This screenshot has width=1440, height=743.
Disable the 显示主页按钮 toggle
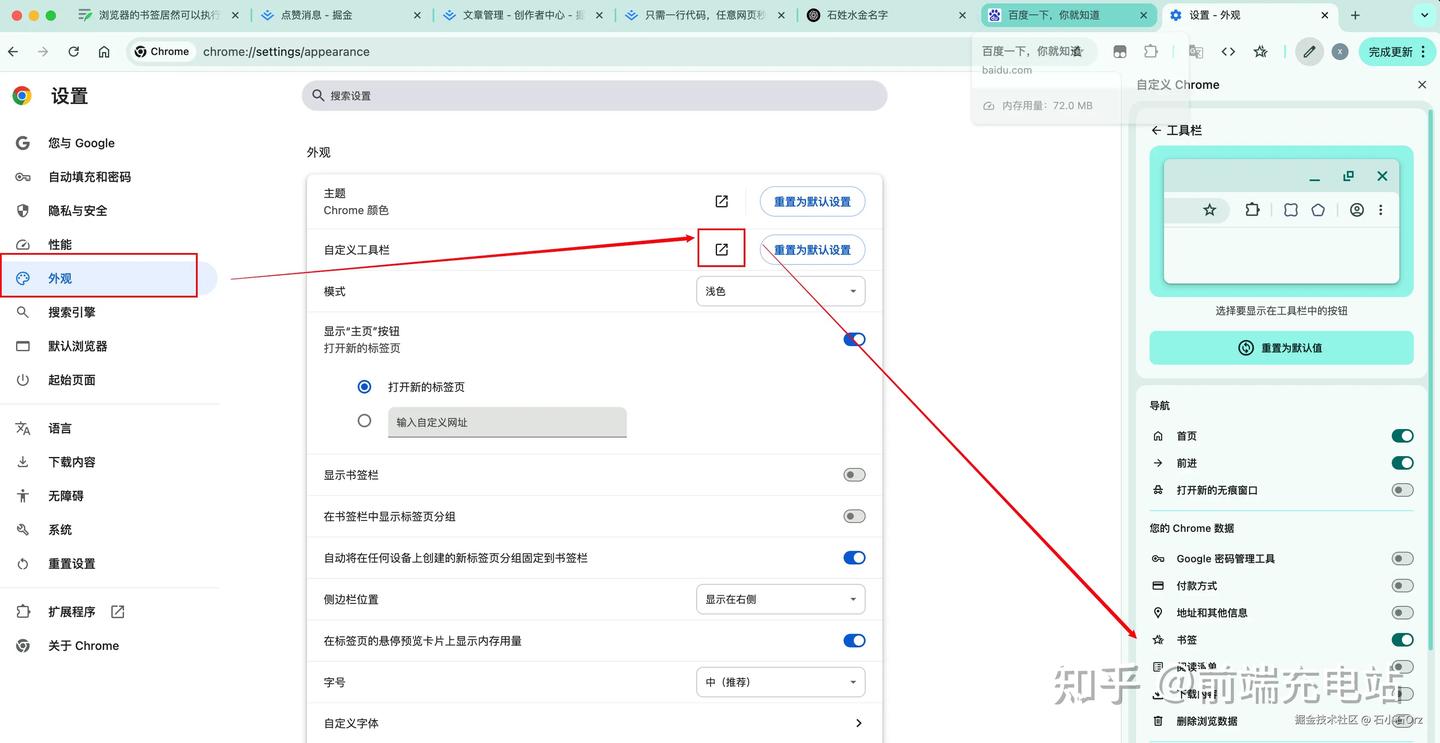[x=853, y=339]
